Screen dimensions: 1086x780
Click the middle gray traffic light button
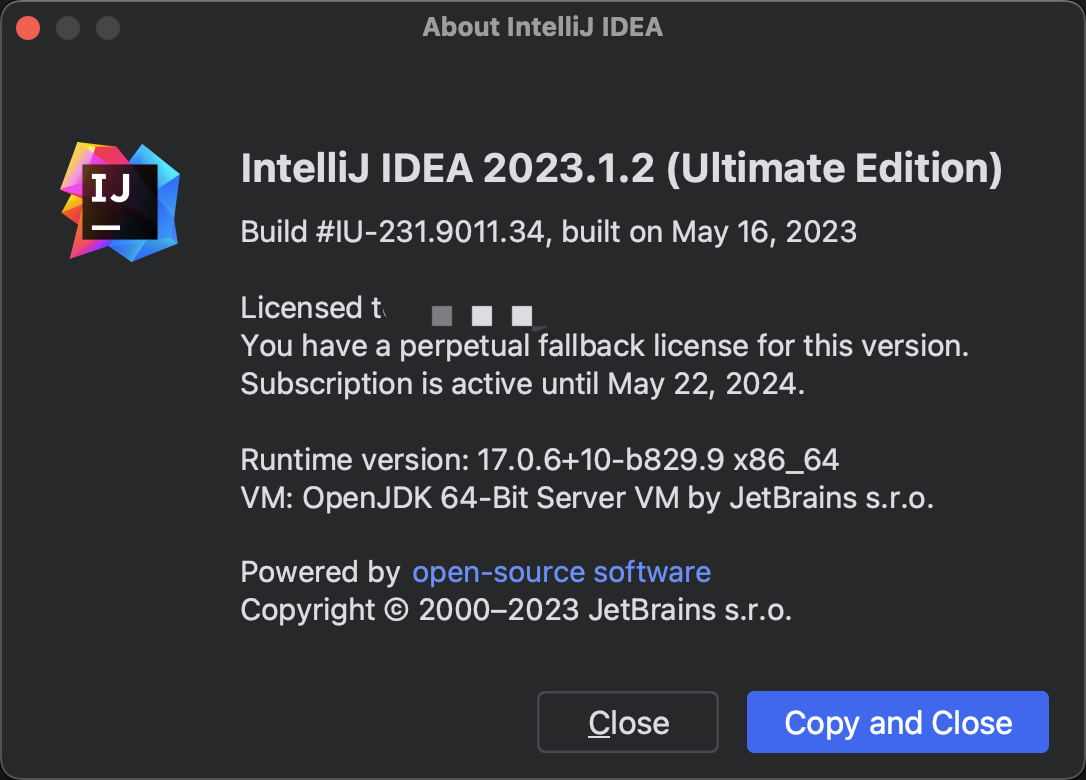68,27
